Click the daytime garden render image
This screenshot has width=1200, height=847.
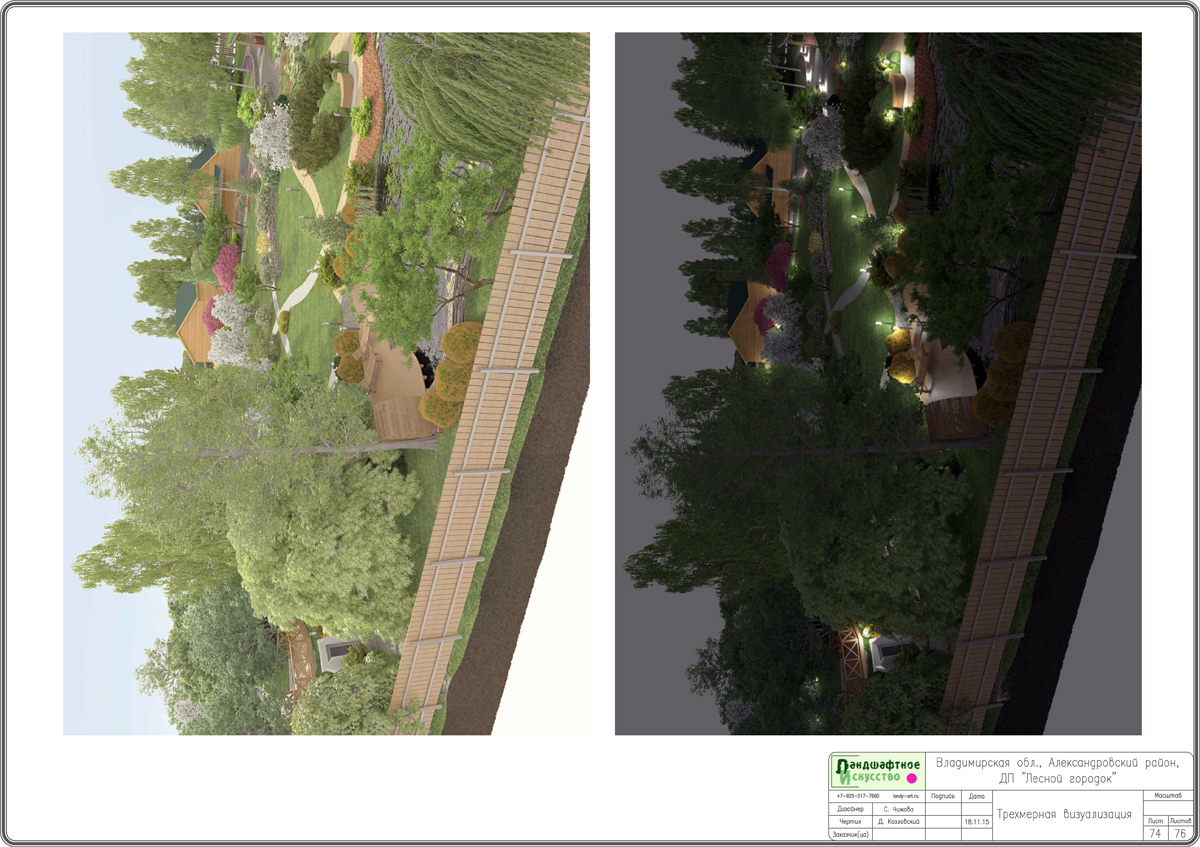pos(326,384)
